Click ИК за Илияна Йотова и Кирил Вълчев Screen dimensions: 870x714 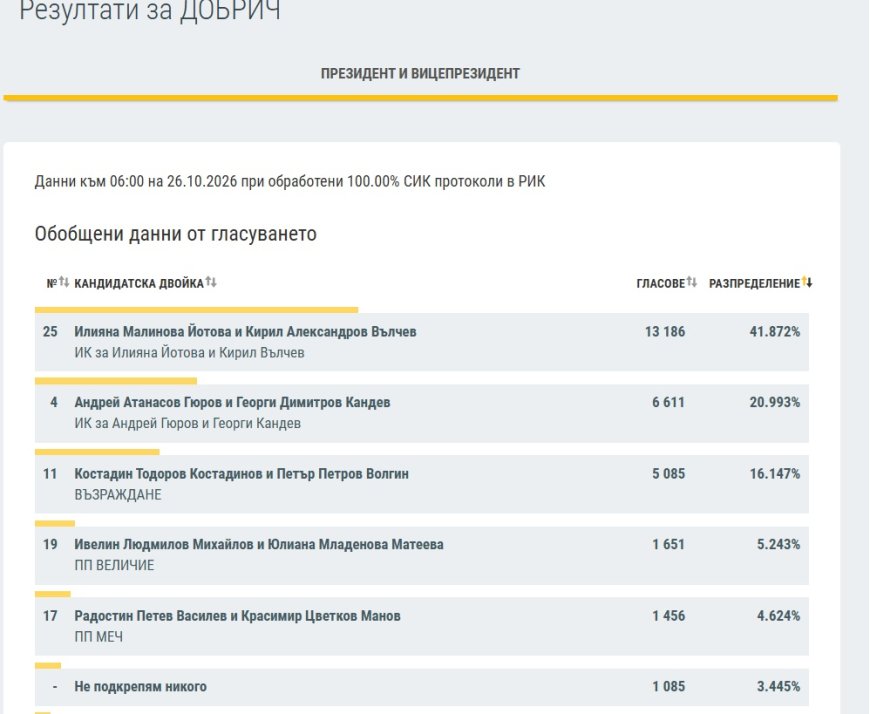[x=189, y=353]
